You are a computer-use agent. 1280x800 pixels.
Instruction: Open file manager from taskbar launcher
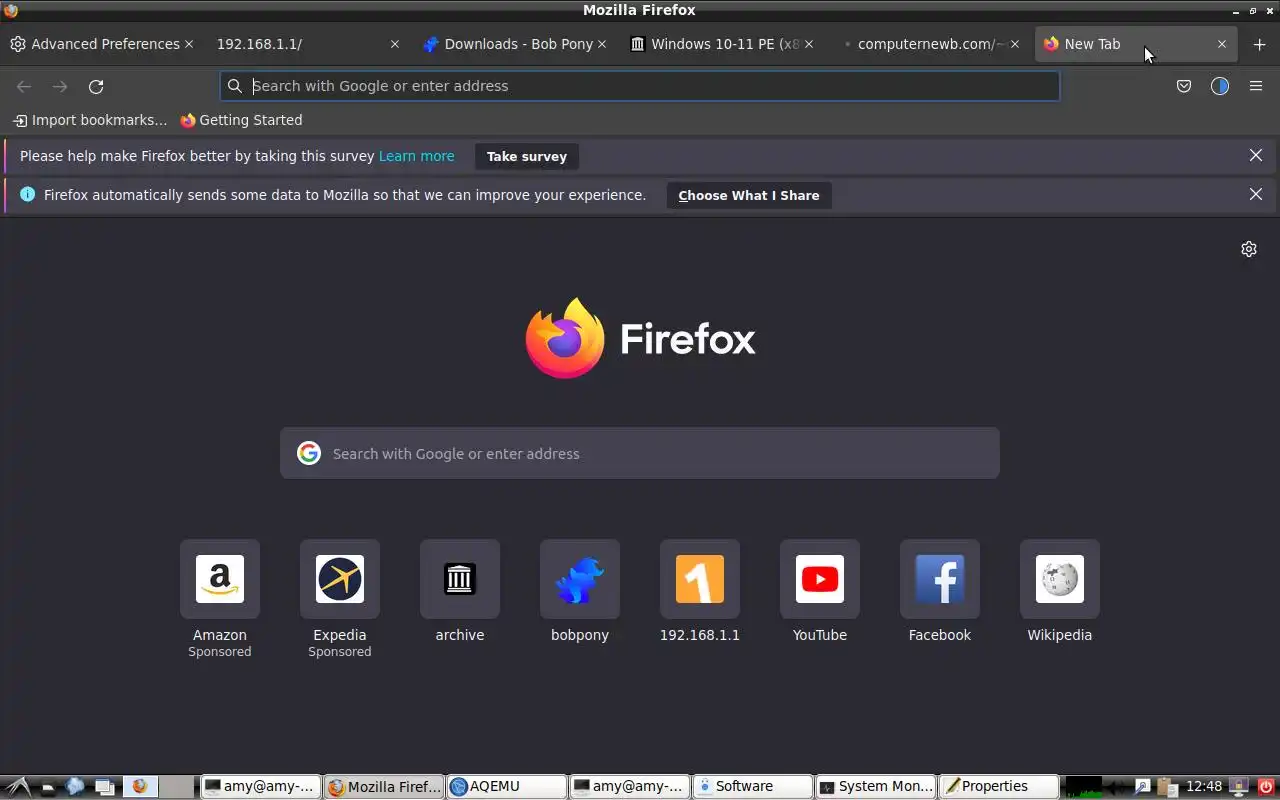click(48, 787)
